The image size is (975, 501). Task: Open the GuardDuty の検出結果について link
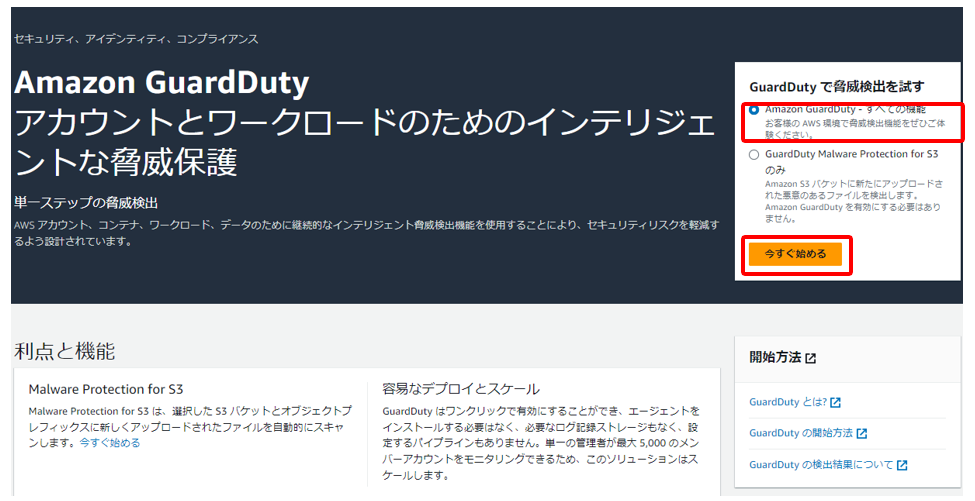click(x=821, y=464)
